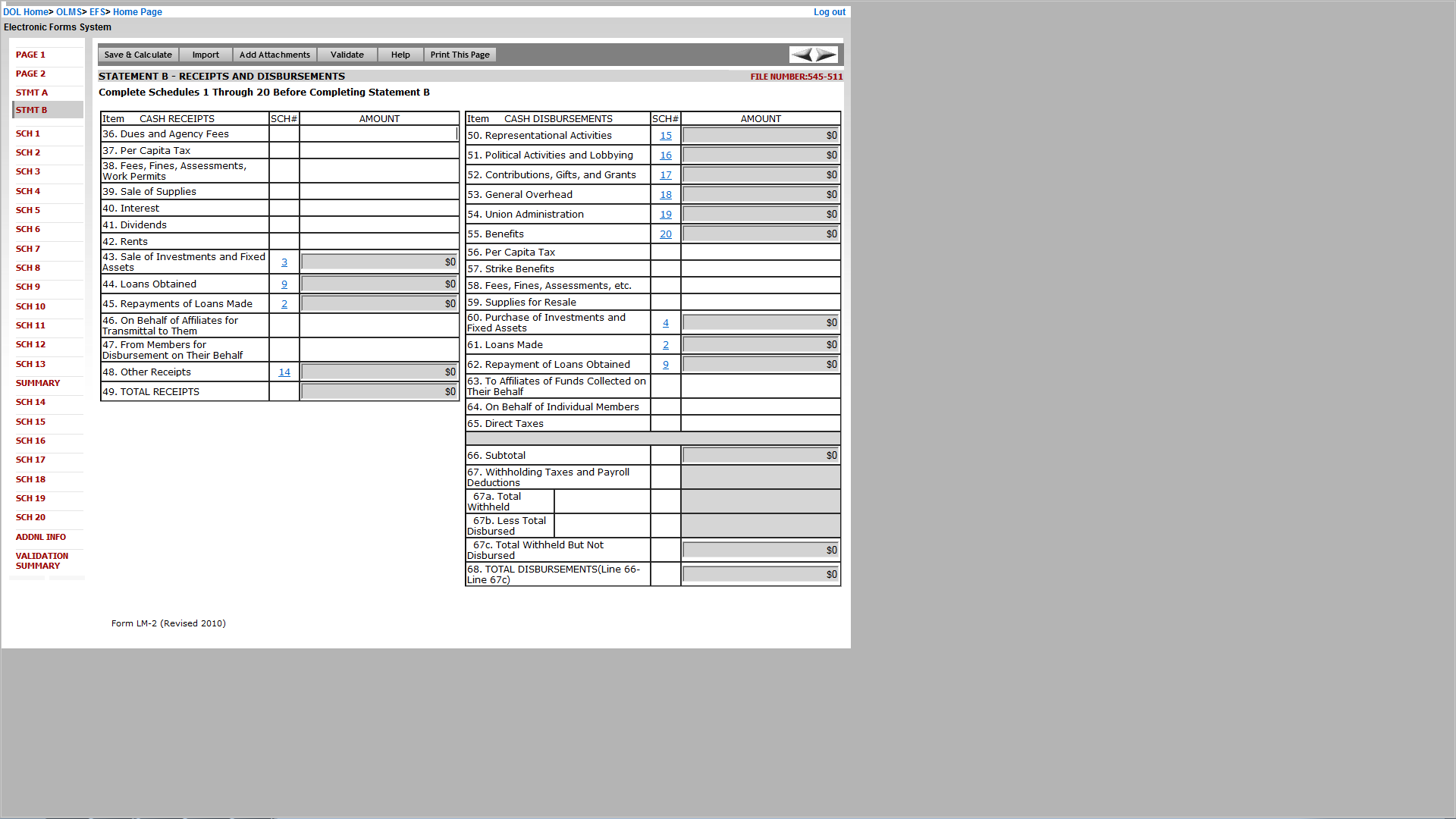Image resolution: width=1456 pixels, height=819 pixels.
Task: Click the 67a Total Withheld input field
Action: (x=602, y=502)
